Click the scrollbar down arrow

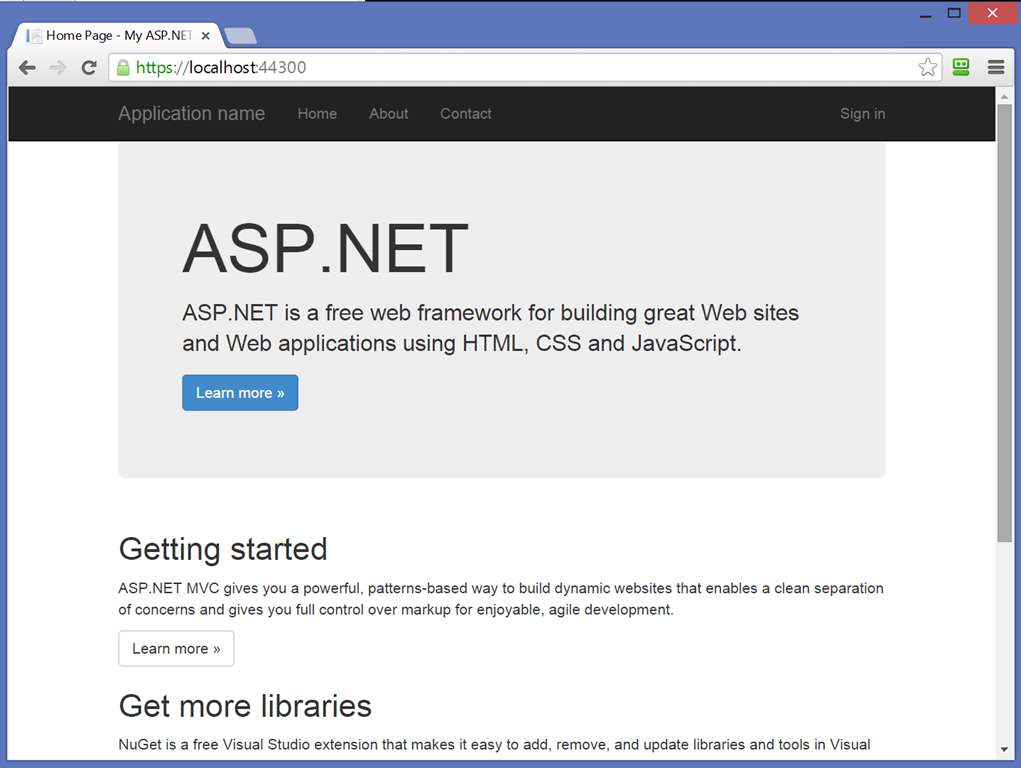1004,750
